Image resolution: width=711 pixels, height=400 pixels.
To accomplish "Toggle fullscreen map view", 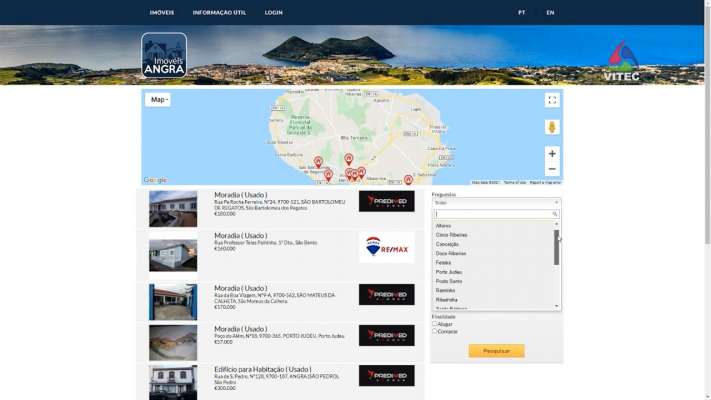I will (552, 100).
